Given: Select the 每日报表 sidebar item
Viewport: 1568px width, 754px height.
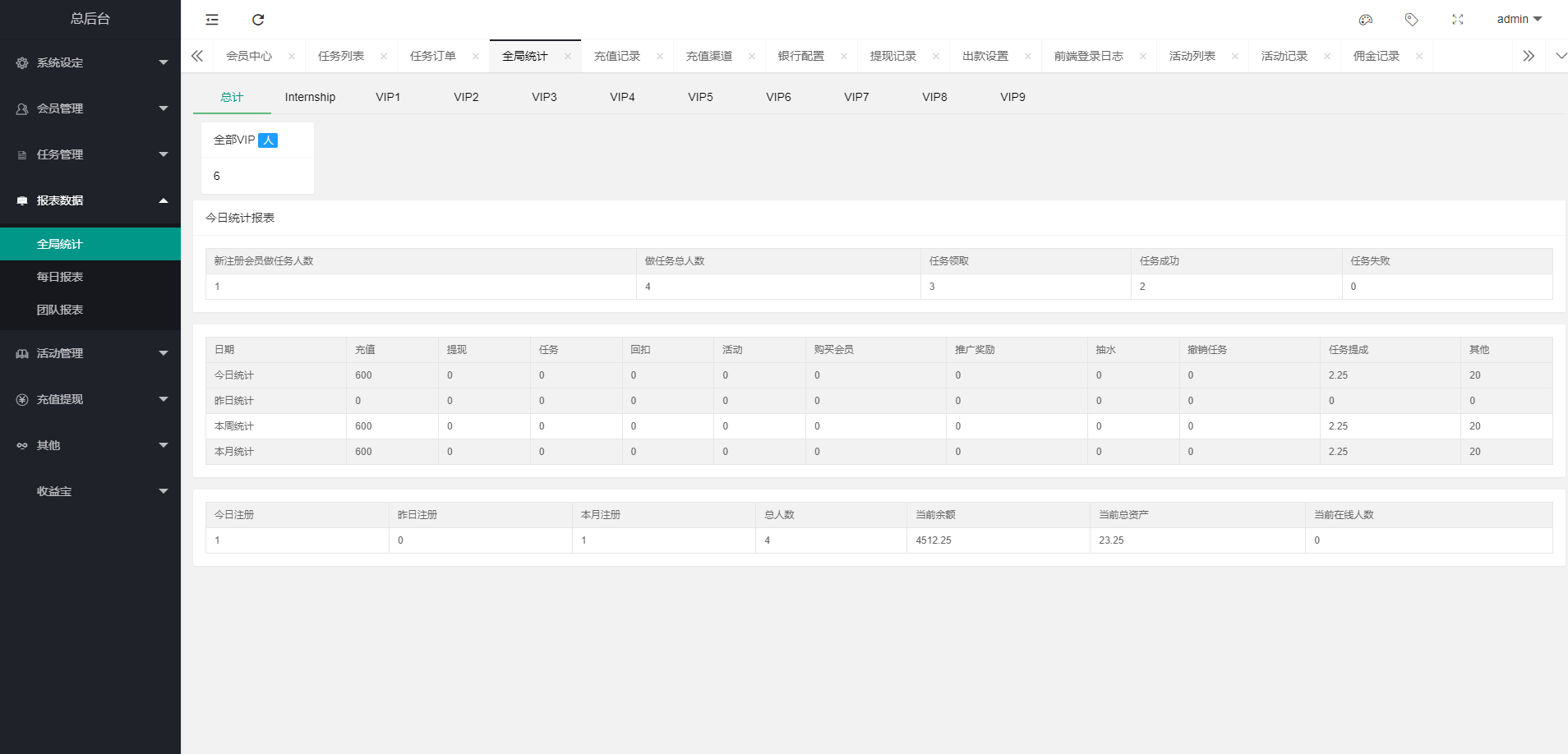Looking at the screenshot, I should [58, 277].
